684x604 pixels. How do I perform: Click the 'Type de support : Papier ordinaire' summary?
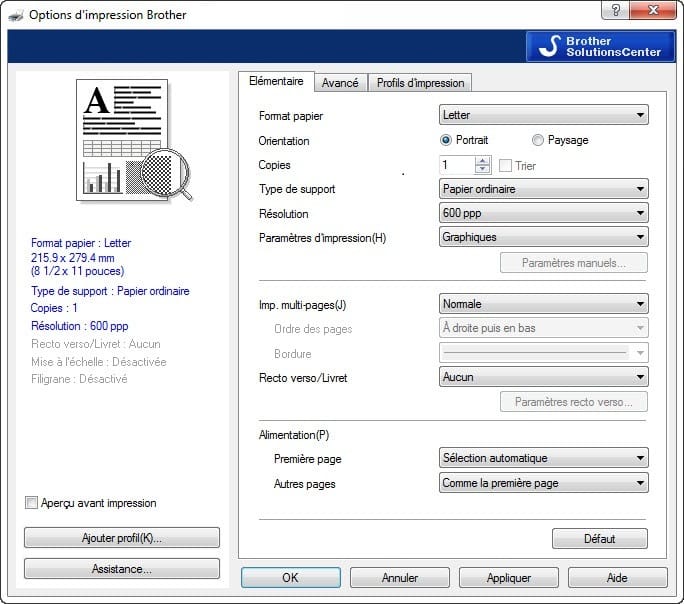[x=110, y=291]
